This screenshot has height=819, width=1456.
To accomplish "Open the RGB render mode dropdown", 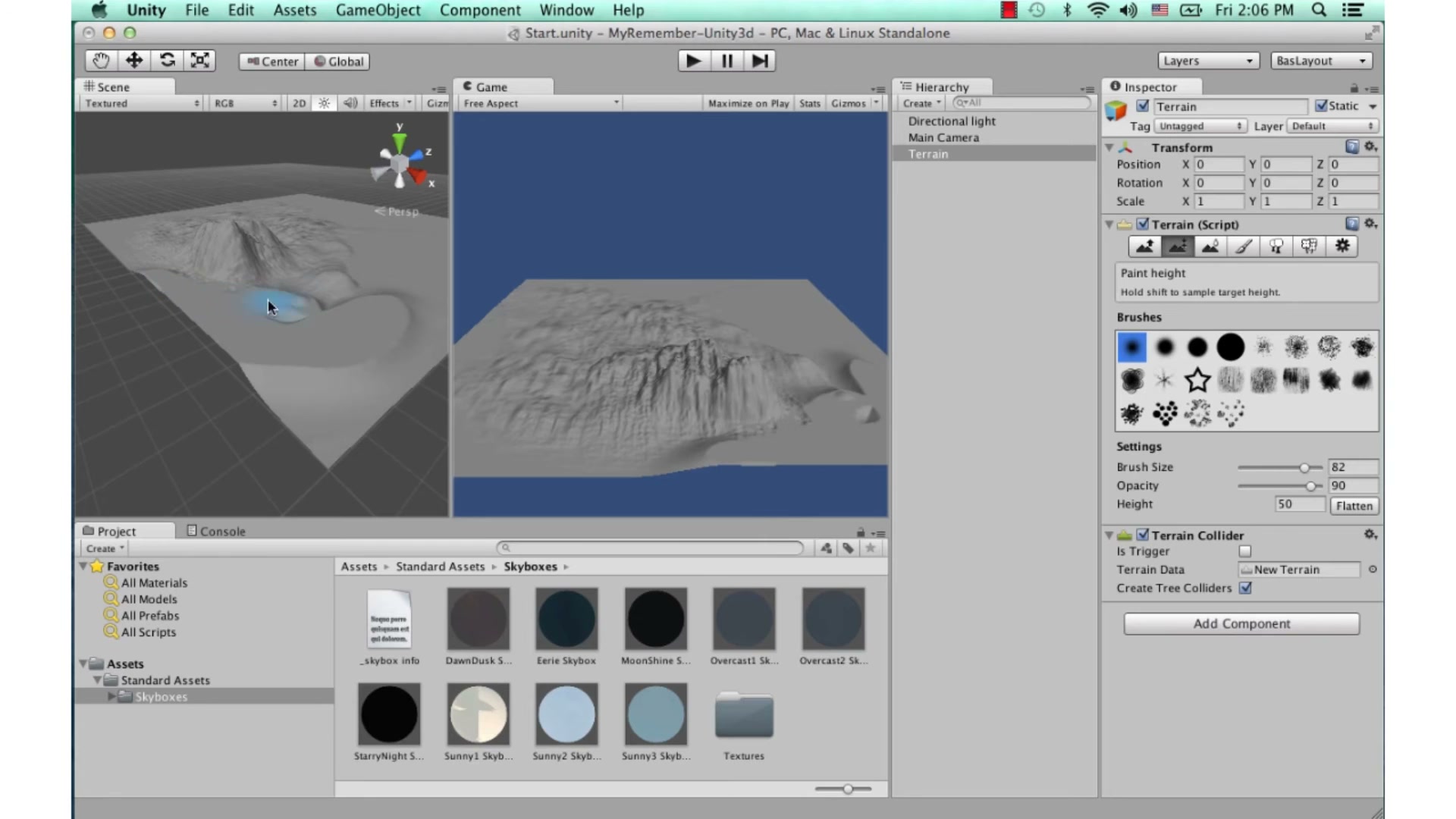I will pos(246,103).
